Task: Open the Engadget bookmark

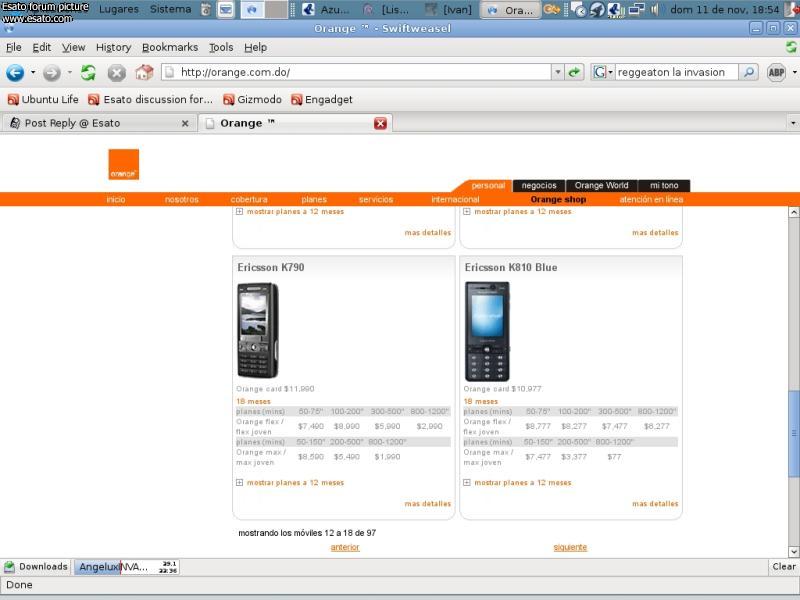Action: pos(322,99)
